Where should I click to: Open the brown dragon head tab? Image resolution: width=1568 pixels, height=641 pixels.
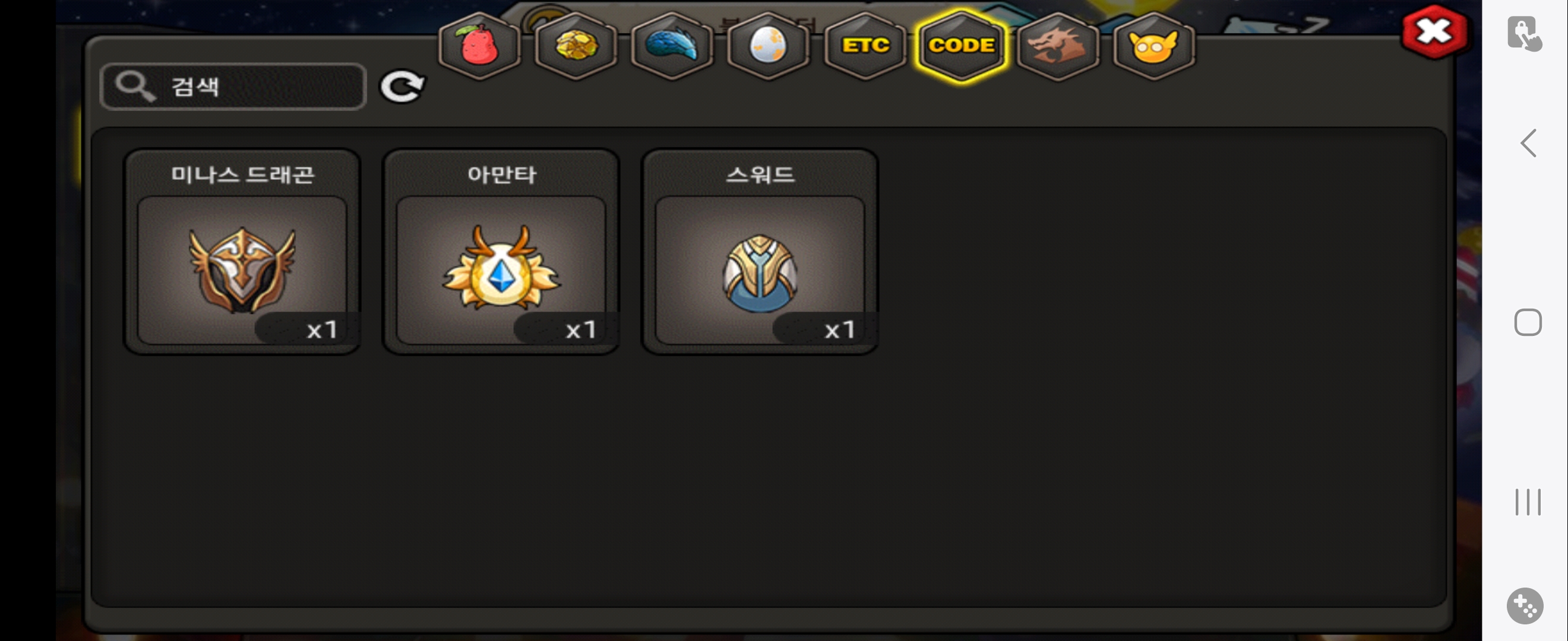[1057, 46]
